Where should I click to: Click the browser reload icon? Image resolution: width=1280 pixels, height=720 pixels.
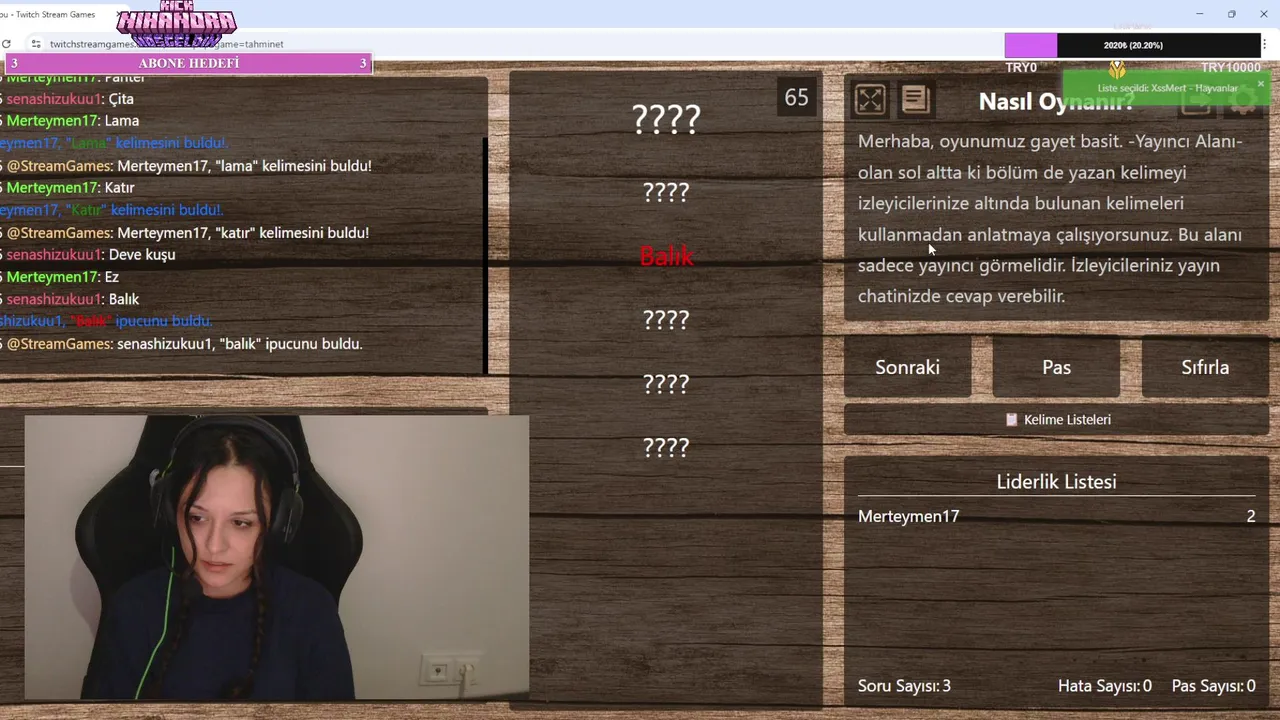[x=7, y=44]
